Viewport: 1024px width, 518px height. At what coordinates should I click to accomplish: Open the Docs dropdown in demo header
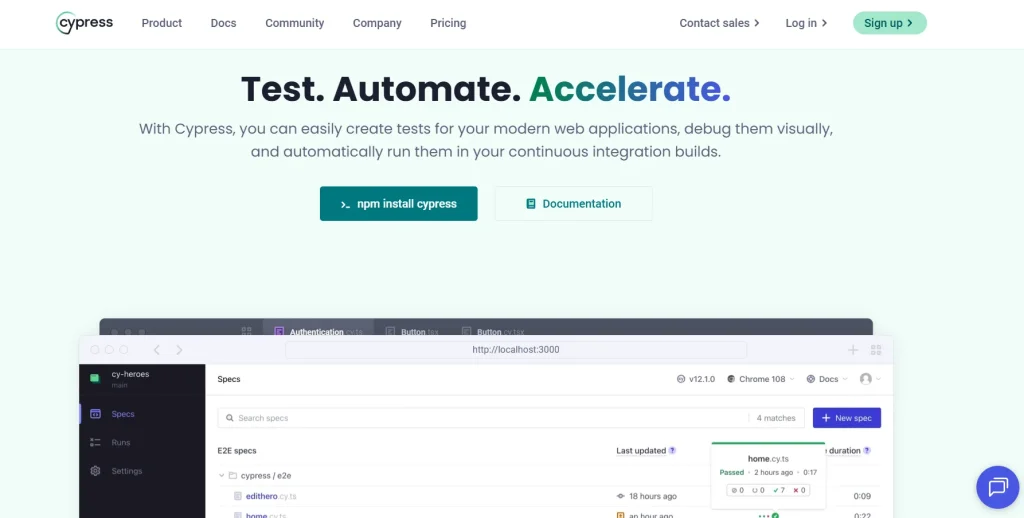(x=827, y=379)
